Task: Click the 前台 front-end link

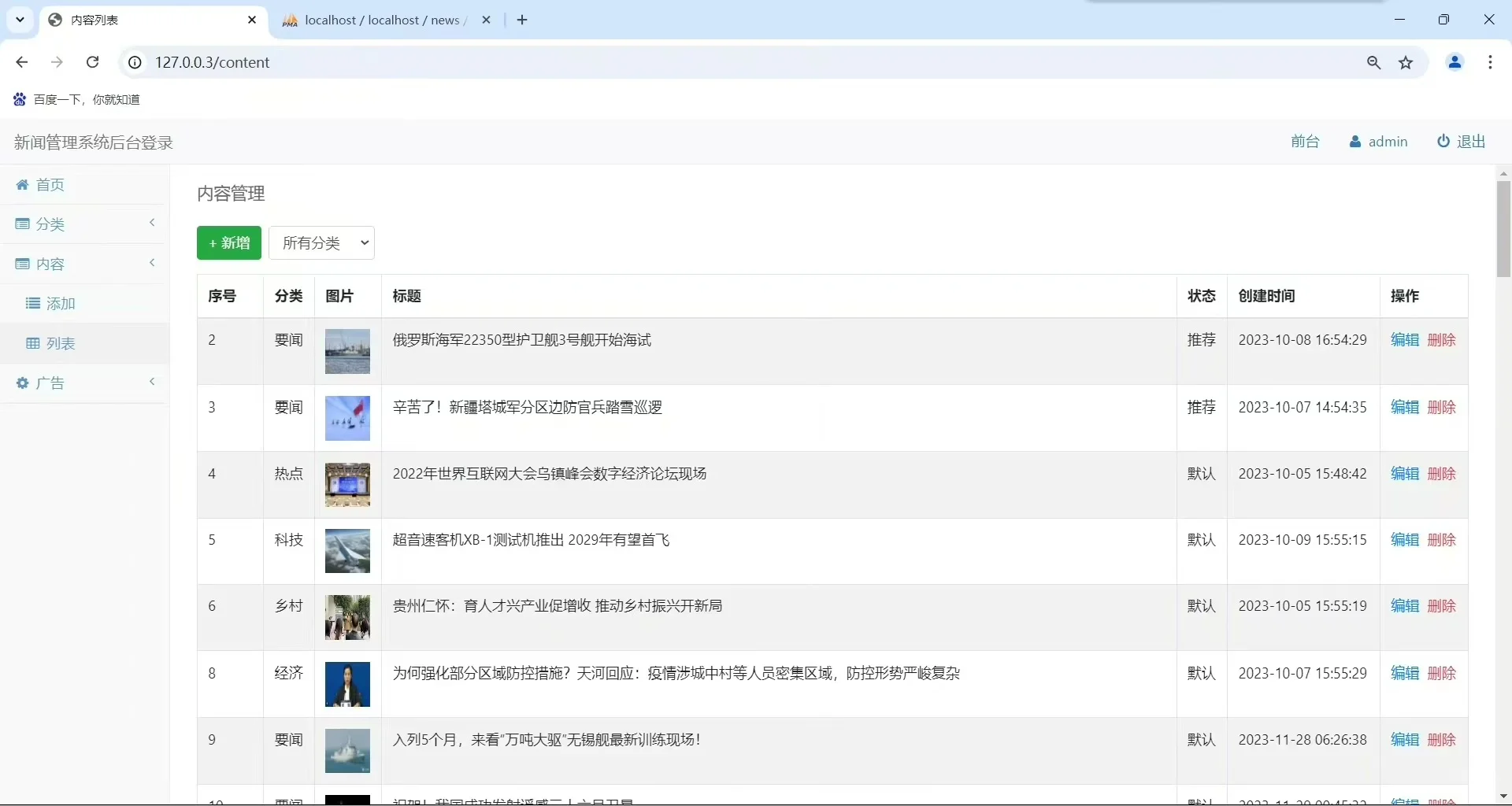Action: (x=1306, y=142)
